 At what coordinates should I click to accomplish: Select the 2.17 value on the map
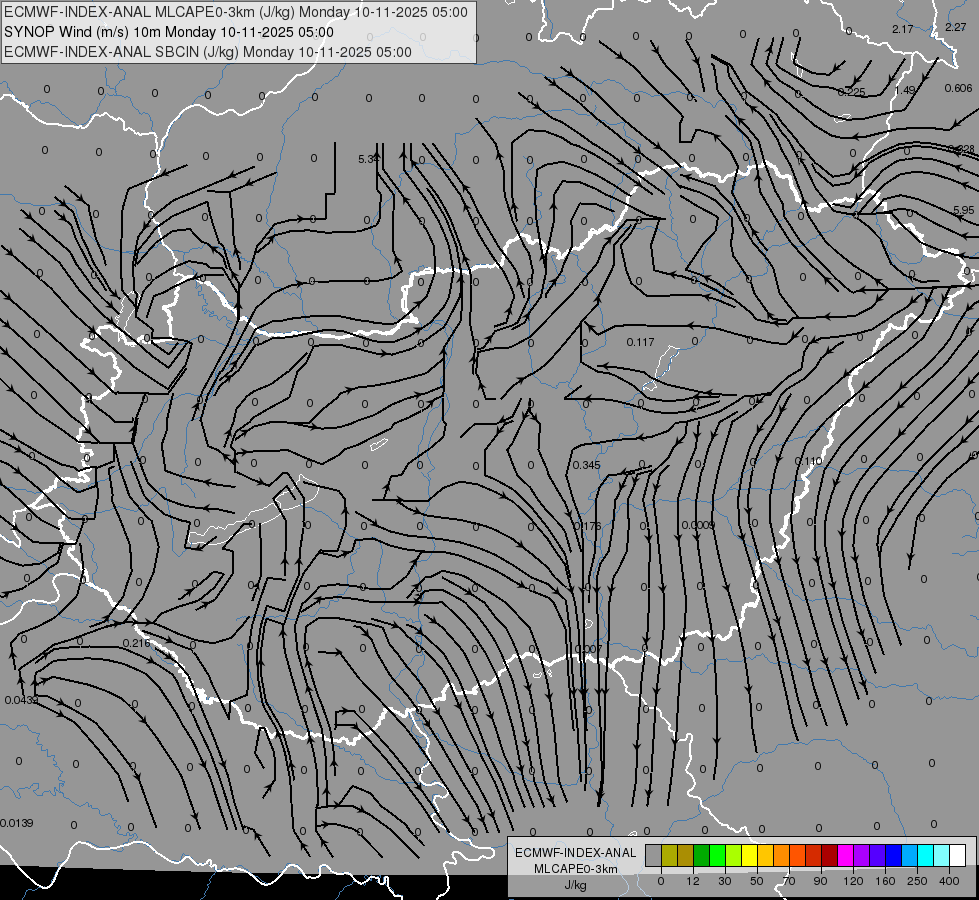tap(903, 29)
